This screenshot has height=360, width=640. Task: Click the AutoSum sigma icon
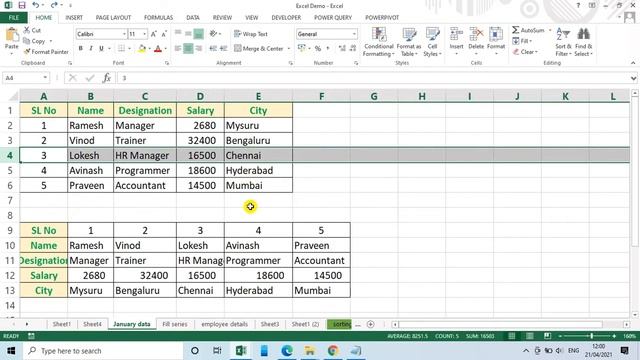[516, 30]
